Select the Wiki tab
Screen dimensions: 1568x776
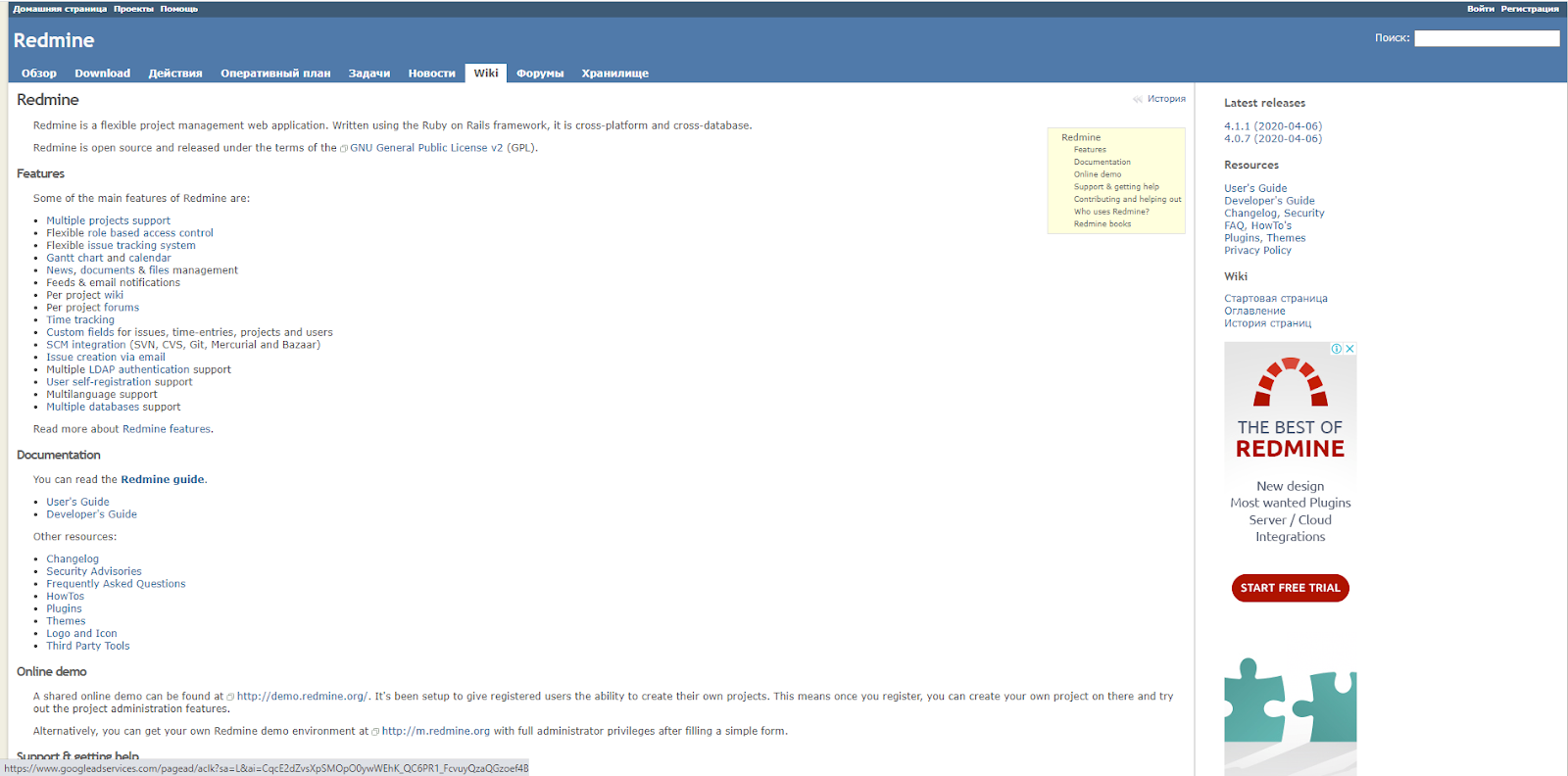(486, 73)
